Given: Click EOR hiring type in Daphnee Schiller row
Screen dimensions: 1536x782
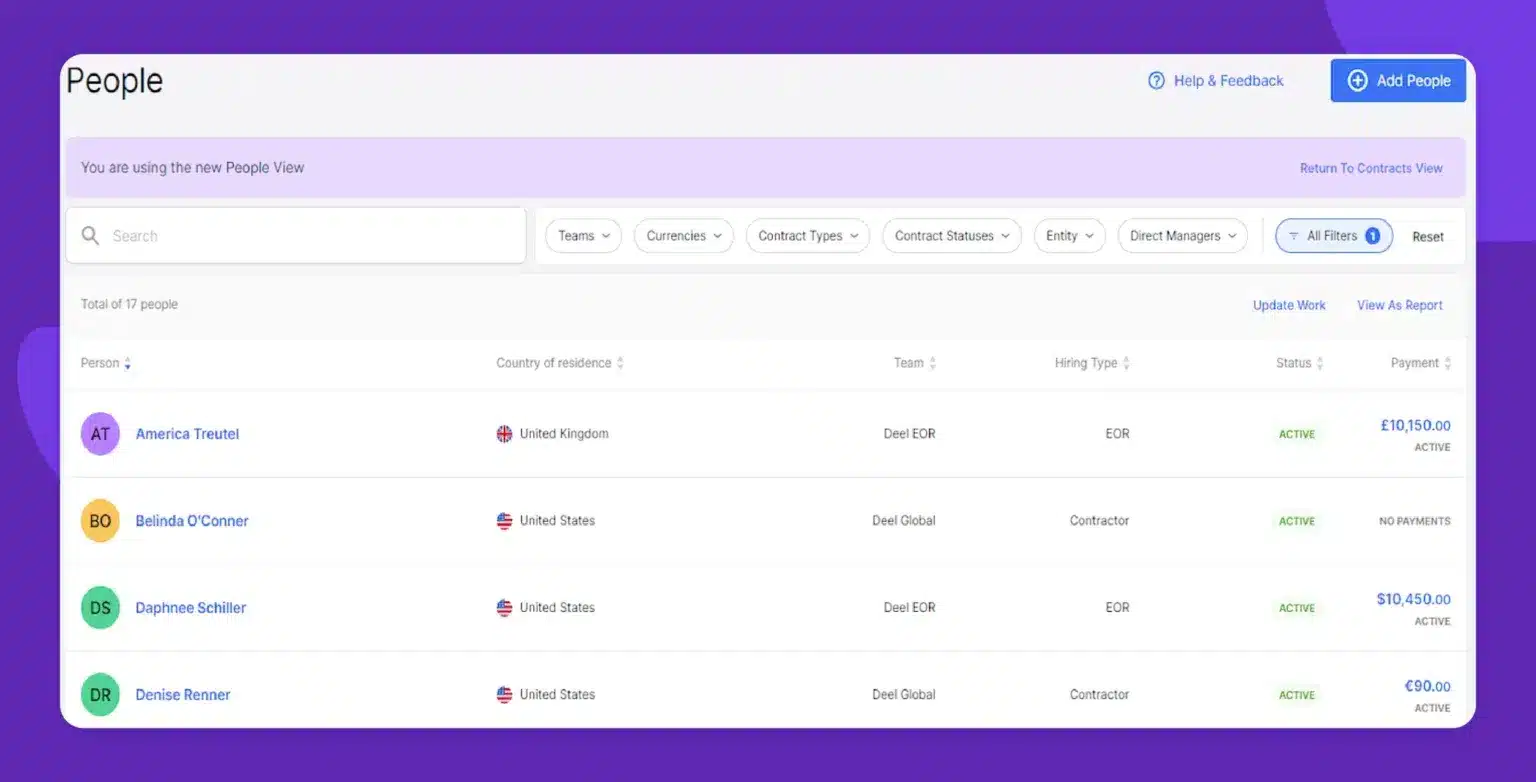Looking at the screenshot, I should pyautogui.click(x=1117, y=608).
